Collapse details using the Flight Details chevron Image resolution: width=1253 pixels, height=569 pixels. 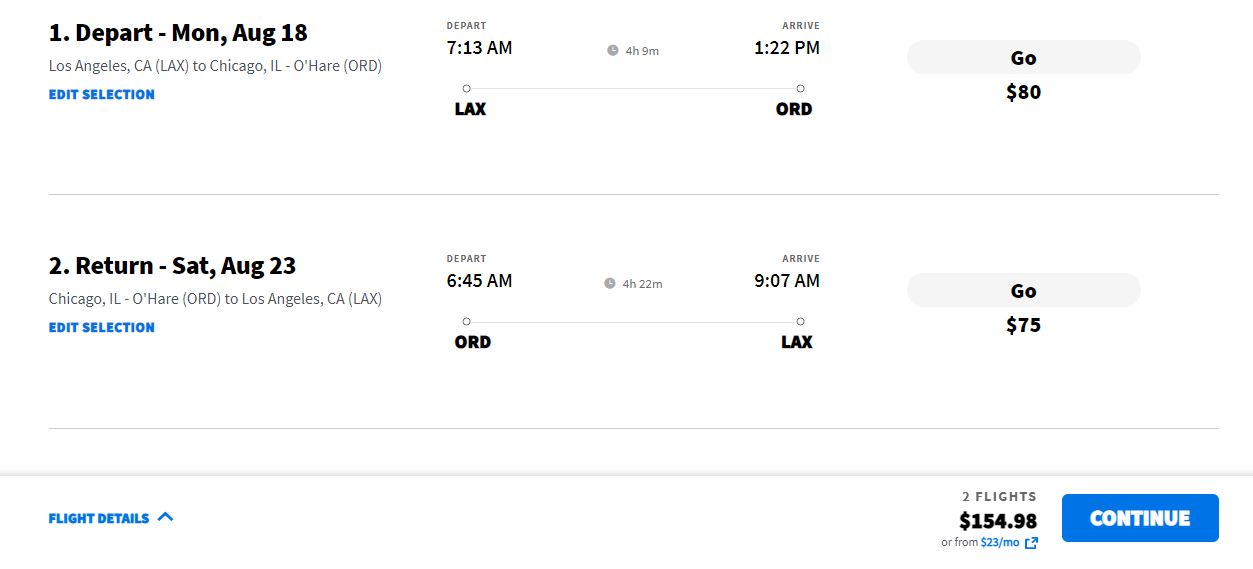[x=165, y=517]
